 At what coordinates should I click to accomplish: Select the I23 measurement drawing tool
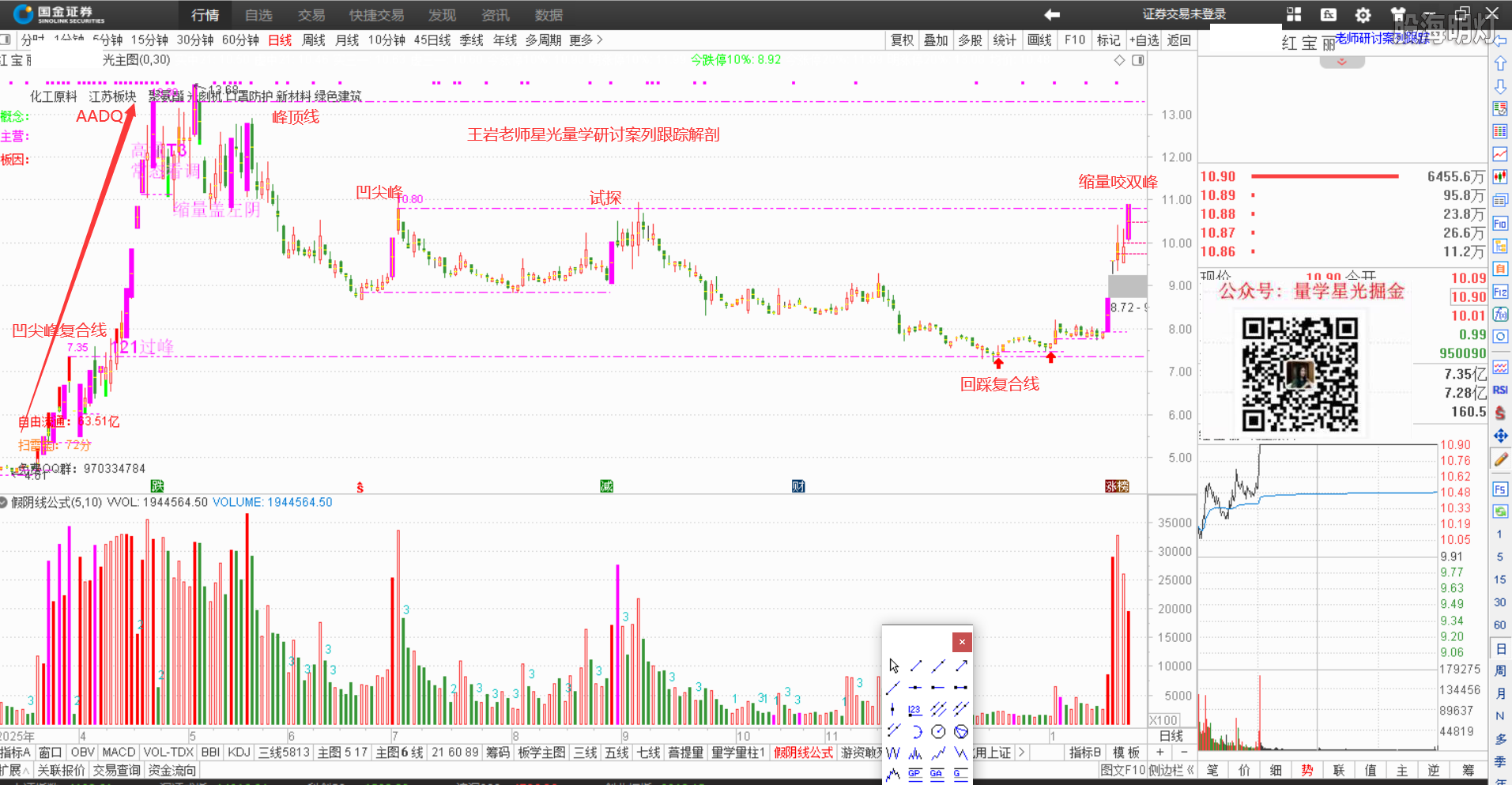914,709
